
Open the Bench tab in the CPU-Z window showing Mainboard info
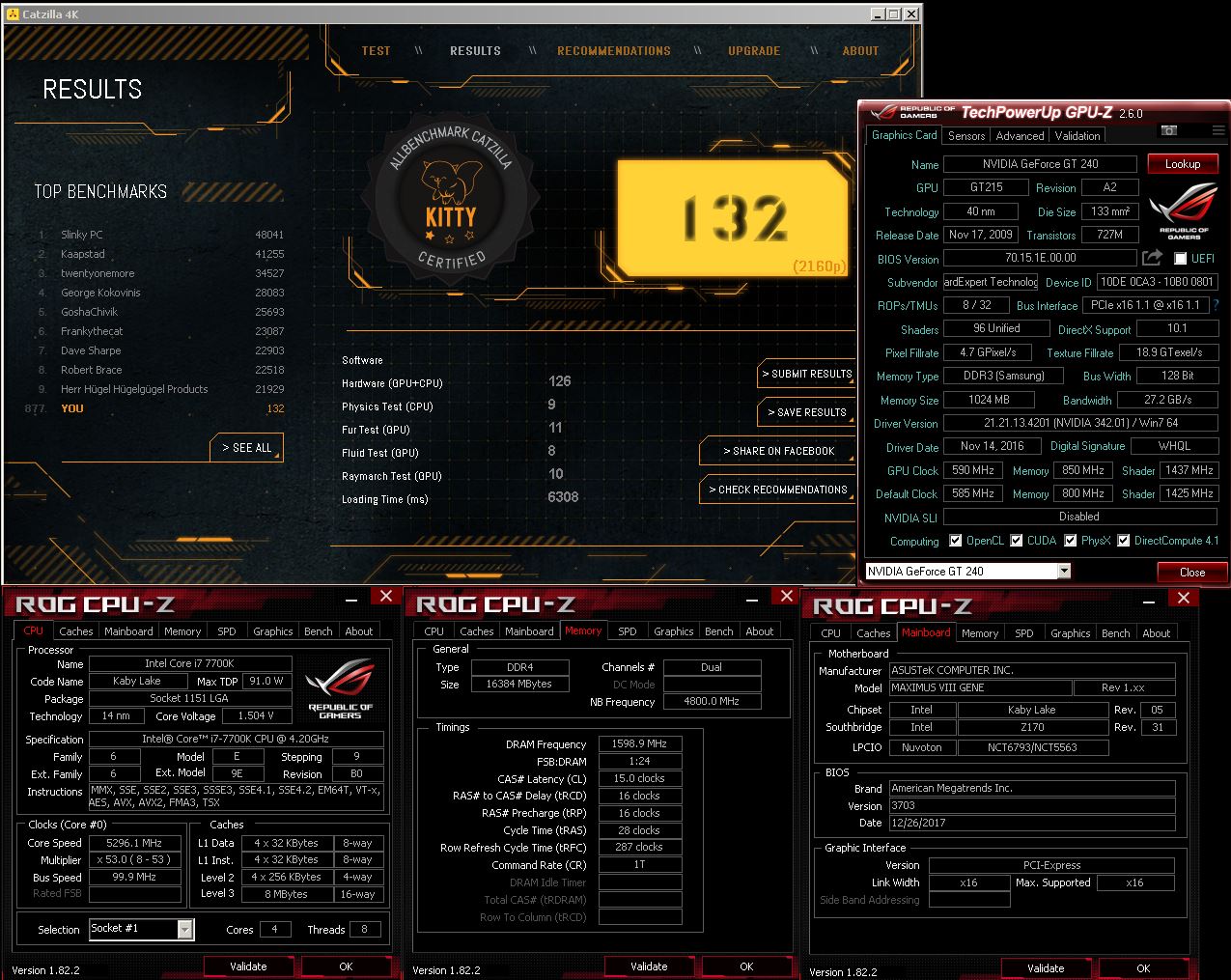pos(1116,633)
